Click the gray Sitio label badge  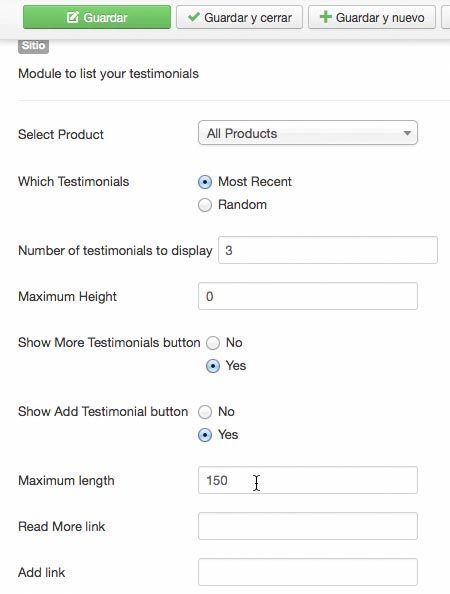[33, 45]
